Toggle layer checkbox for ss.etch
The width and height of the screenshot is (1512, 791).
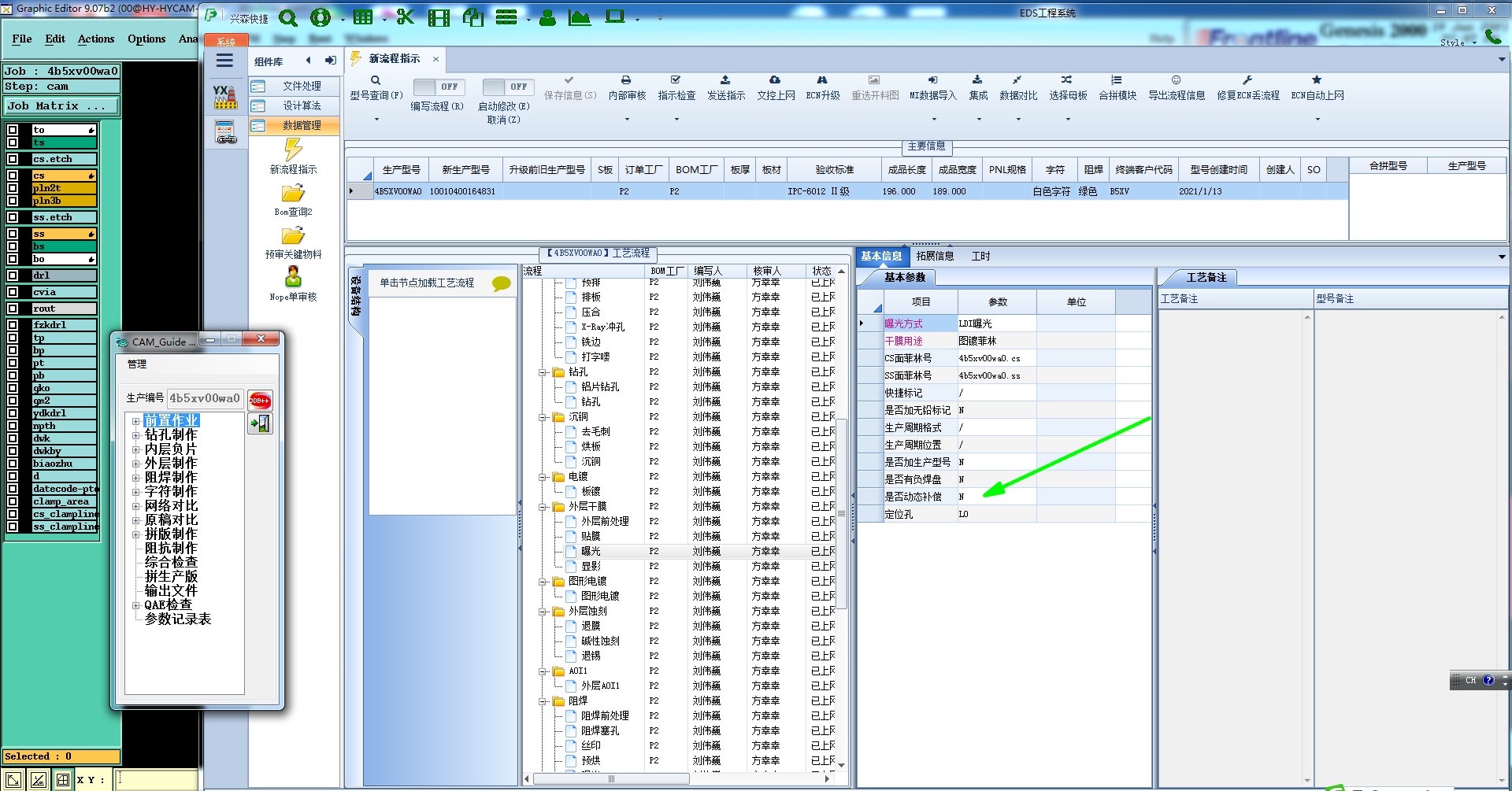(x=13, y=217)
